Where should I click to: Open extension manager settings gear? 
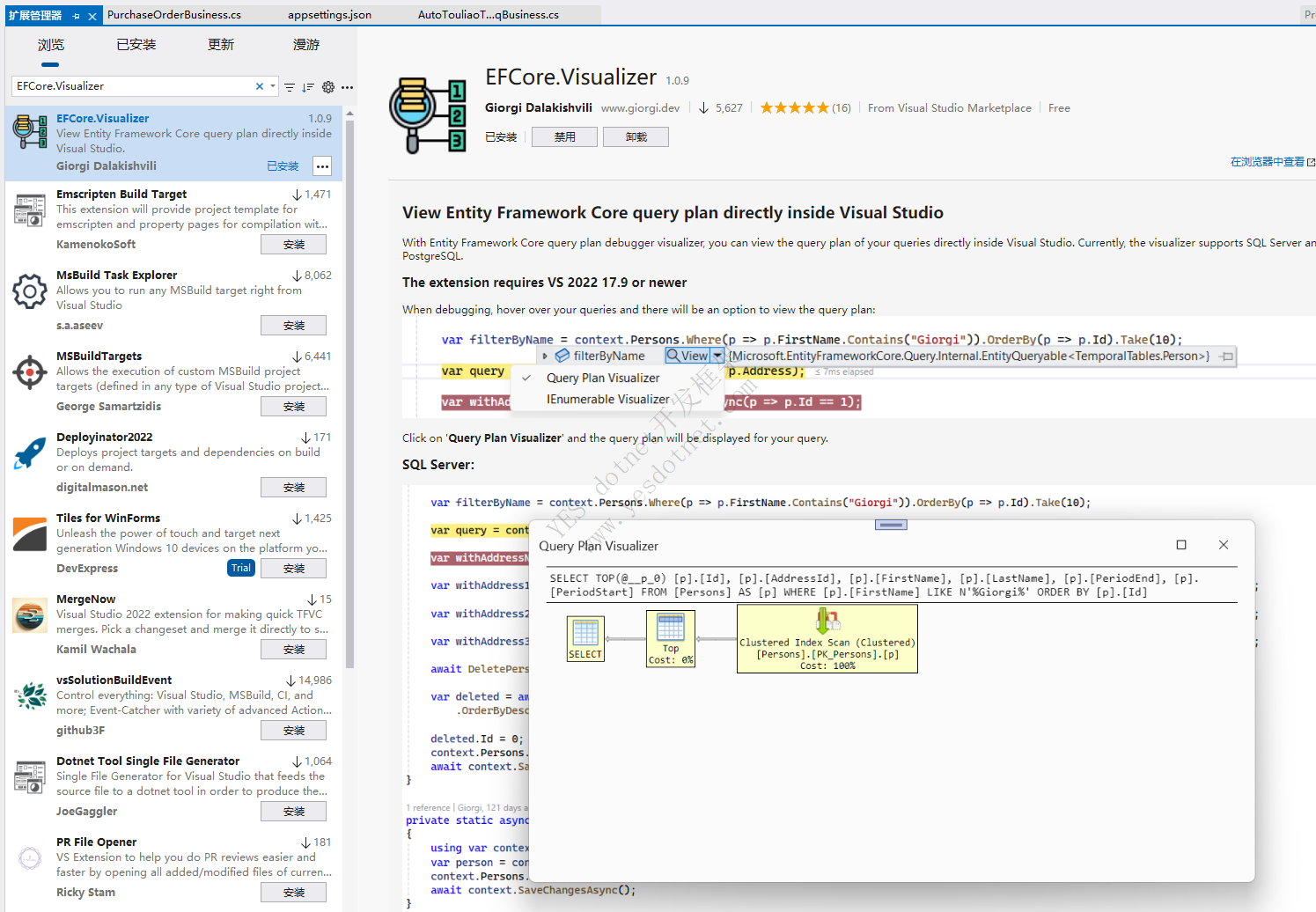pos(328,87)
